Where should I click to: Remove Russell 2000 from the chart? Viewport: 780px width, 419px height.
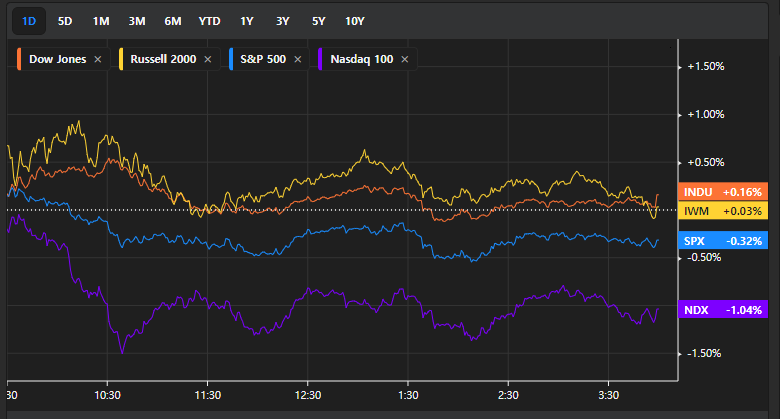click(208, 60)
